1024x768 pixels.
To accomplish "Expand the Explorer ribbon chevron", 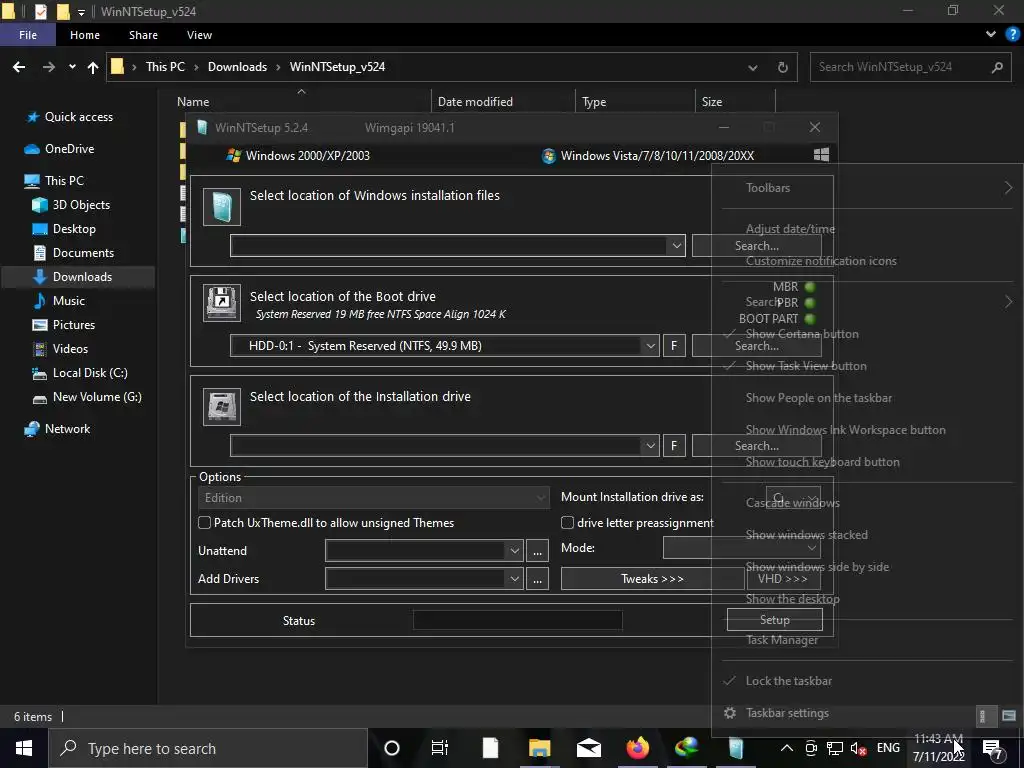I will 991,35.
